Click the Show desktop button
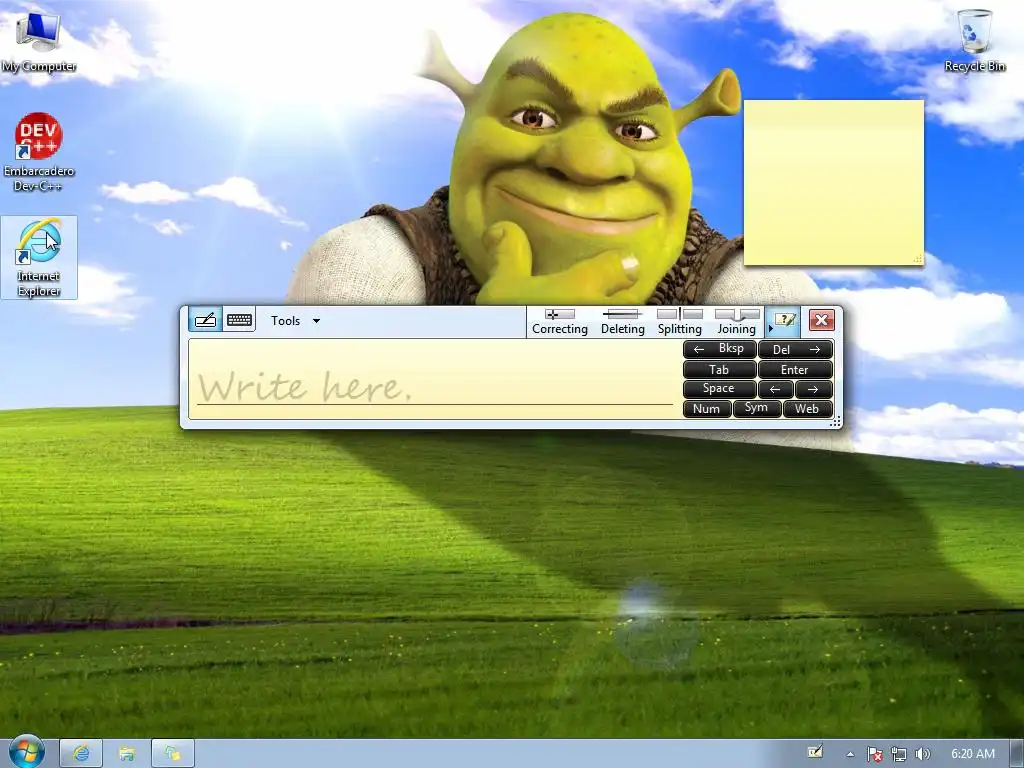1024x768 pixels. point(1017,754)
